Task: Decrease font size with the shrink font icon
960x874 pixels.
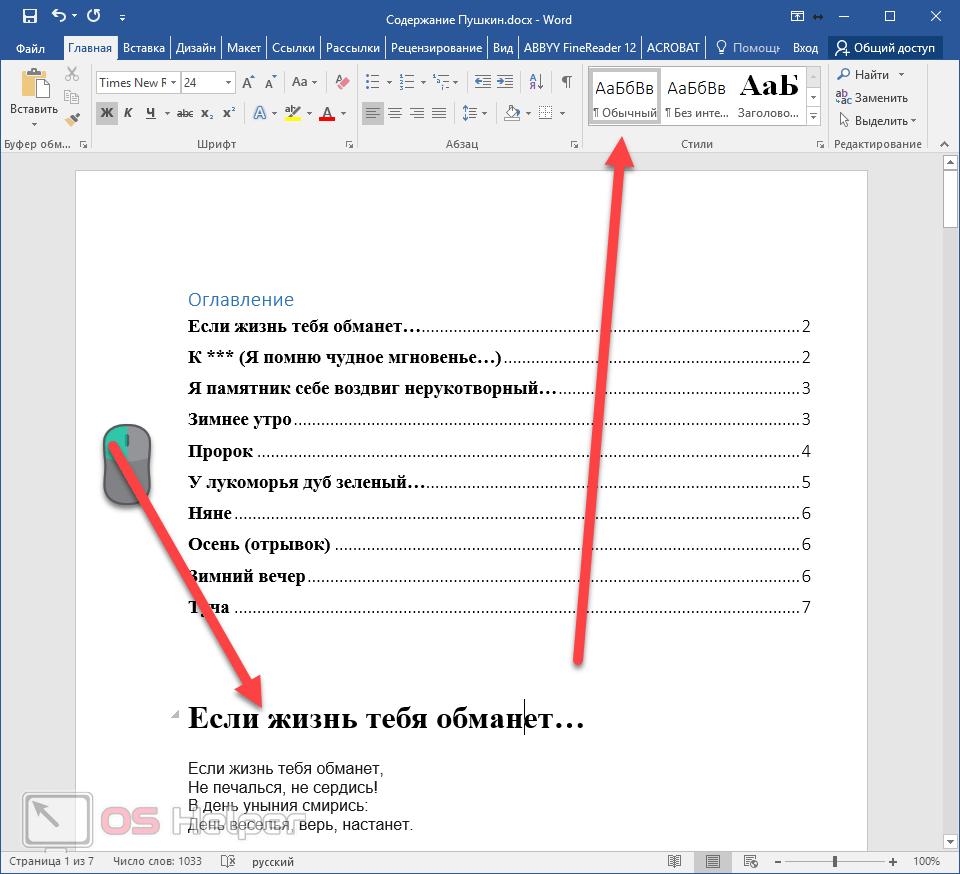Action: click(x=270, y=82)
